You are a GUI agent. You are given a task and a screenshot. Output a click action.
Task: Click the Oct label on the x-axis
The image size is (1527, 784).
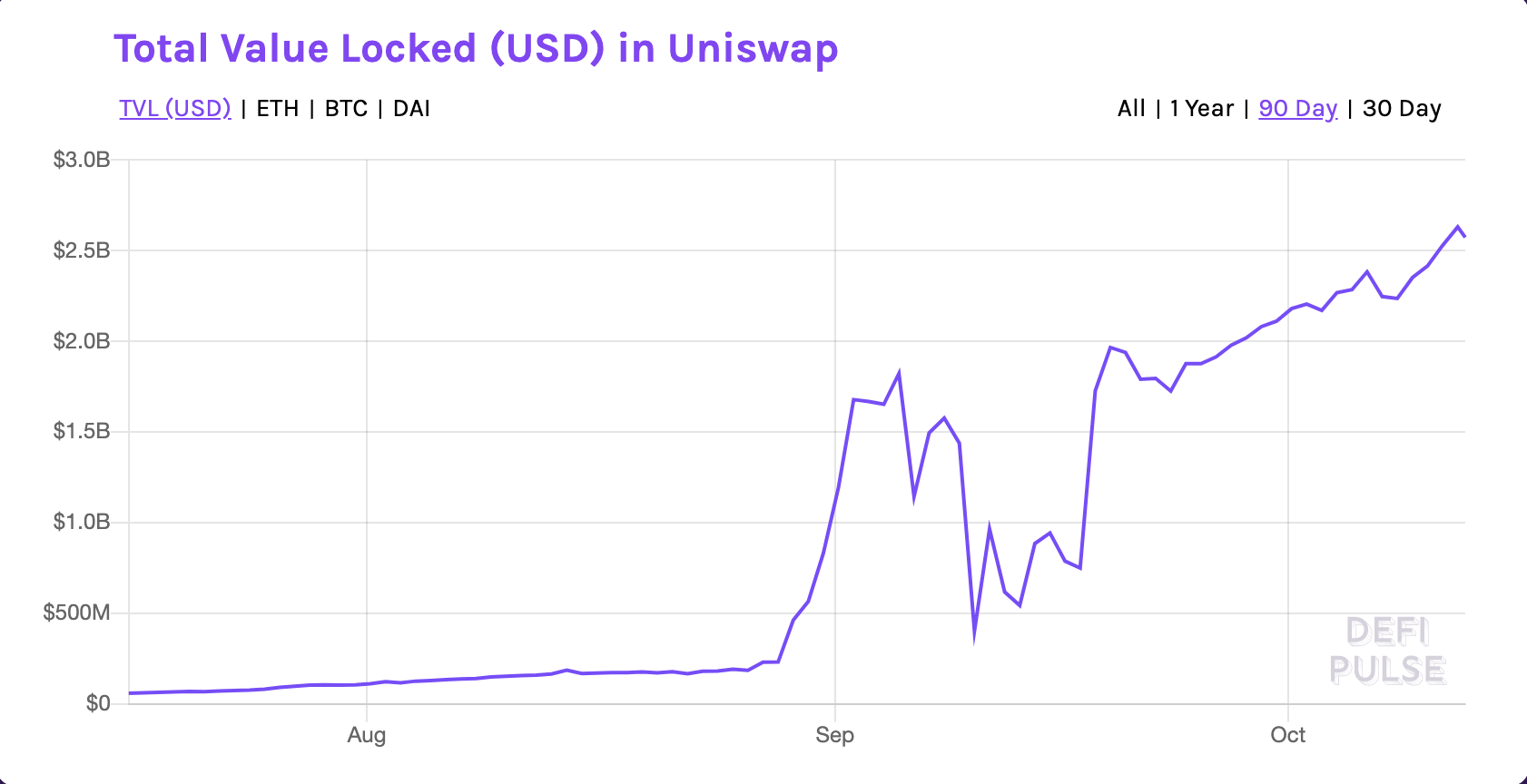tap(1287, 735)
